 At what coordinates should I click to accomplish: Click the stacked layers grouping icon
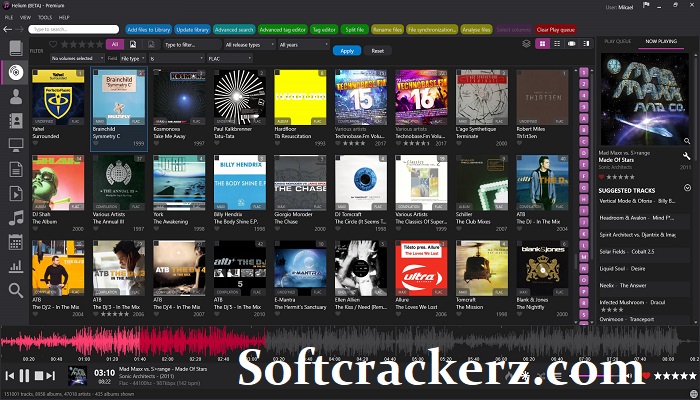tap(526, 44)
